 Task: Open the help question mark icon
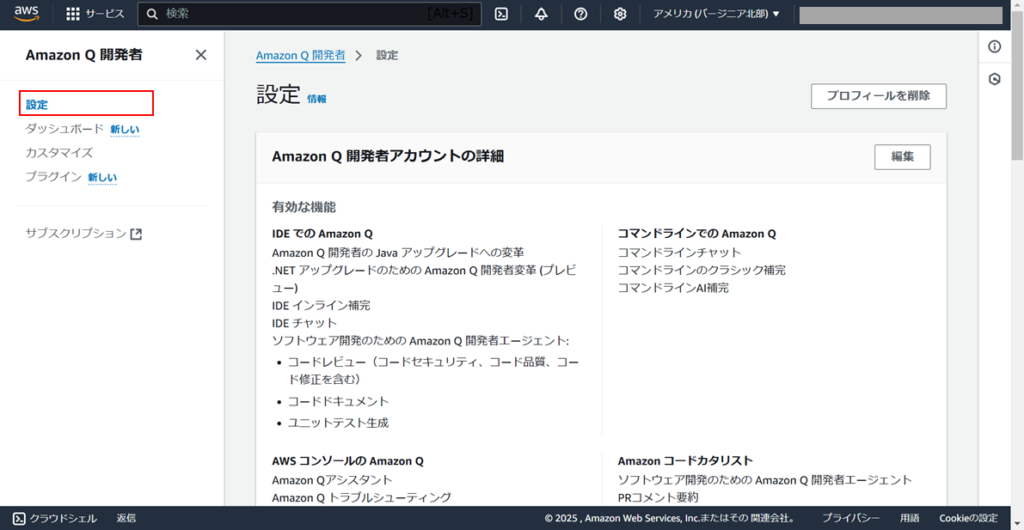[581, 14]
